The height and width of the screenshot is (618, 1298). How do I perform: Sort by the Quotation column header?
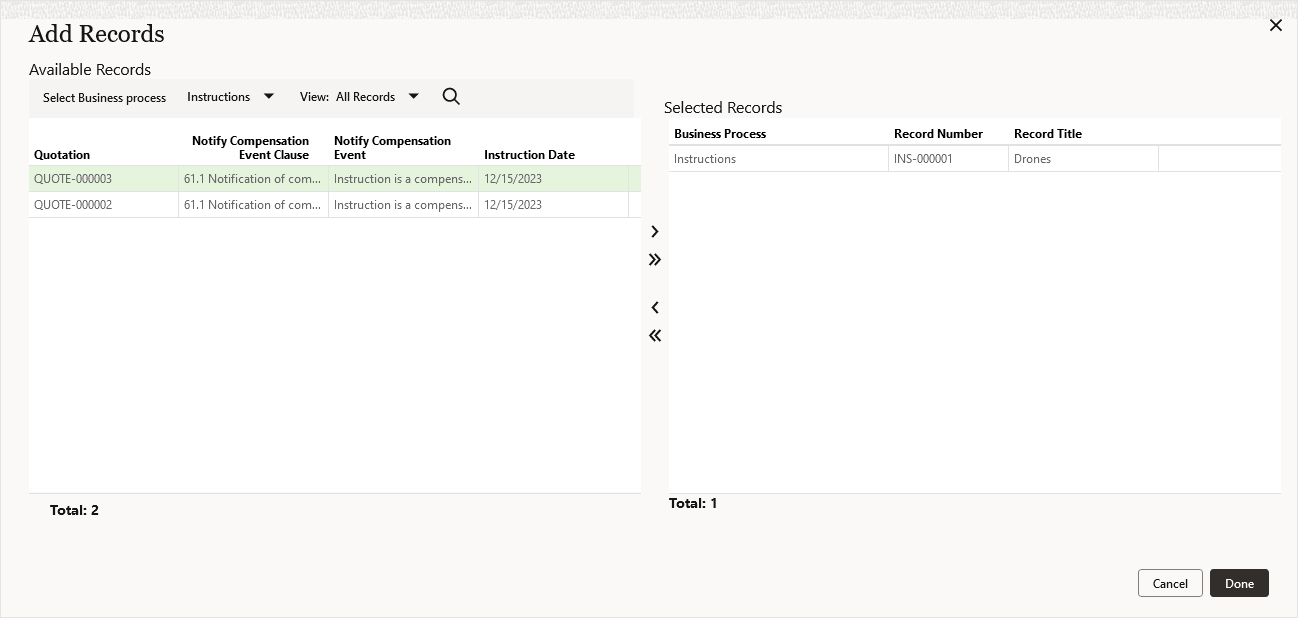(61, 154)
